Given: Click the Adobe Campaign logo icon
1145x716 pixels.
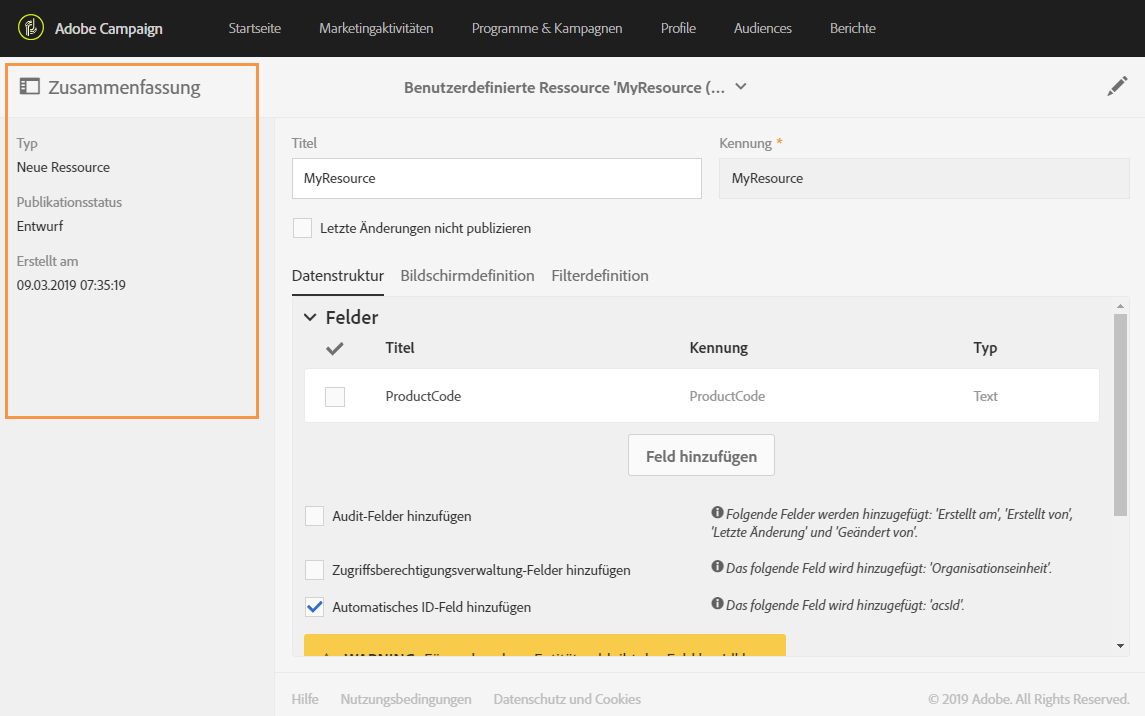Looking at the screenshot, I should [x=31, y=28].
